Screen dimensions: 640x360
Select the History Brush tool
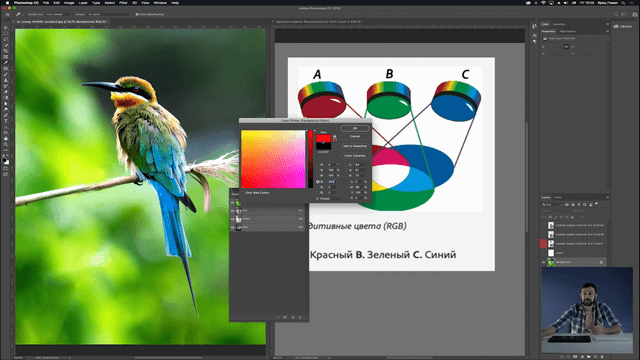(x=6, y=86)
